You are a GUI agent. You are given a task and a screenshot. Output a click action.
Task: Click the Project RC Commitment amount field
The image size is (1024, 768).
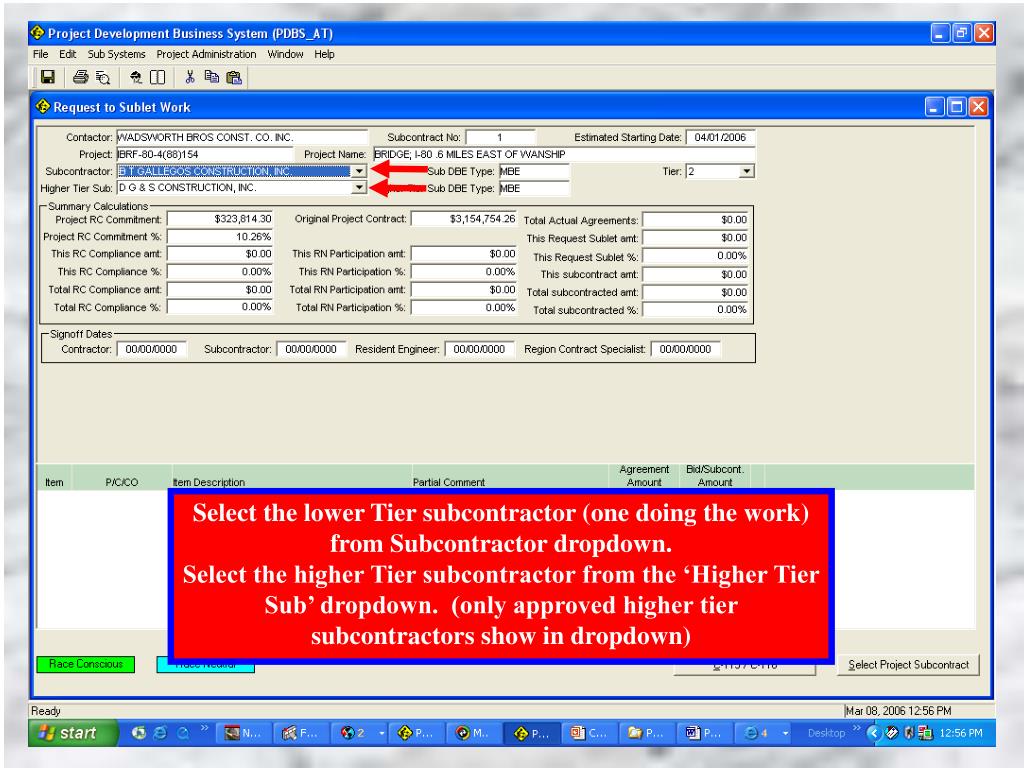(220, 219)
